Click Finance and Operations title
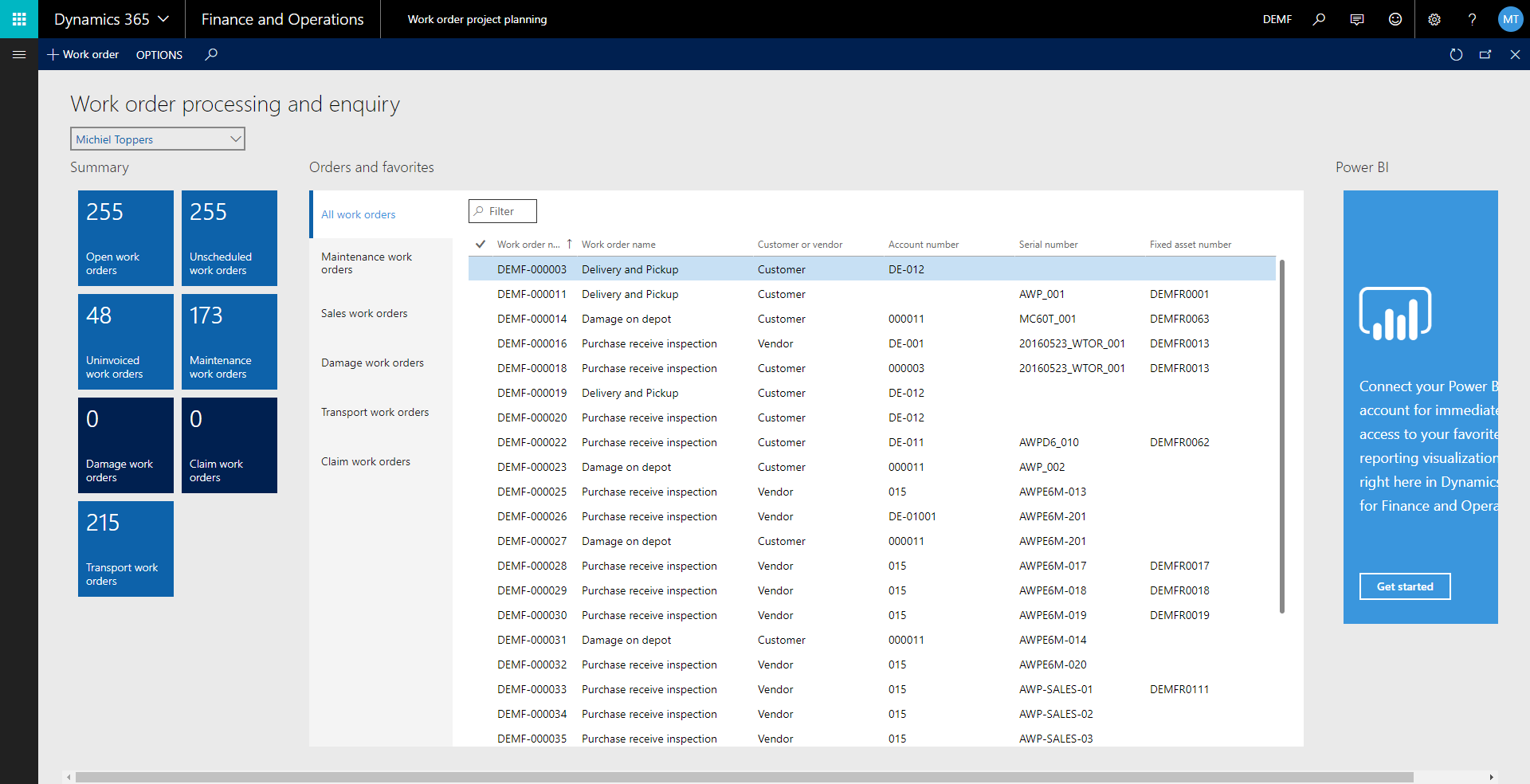 pyautogui.click(x=283, y=19)
